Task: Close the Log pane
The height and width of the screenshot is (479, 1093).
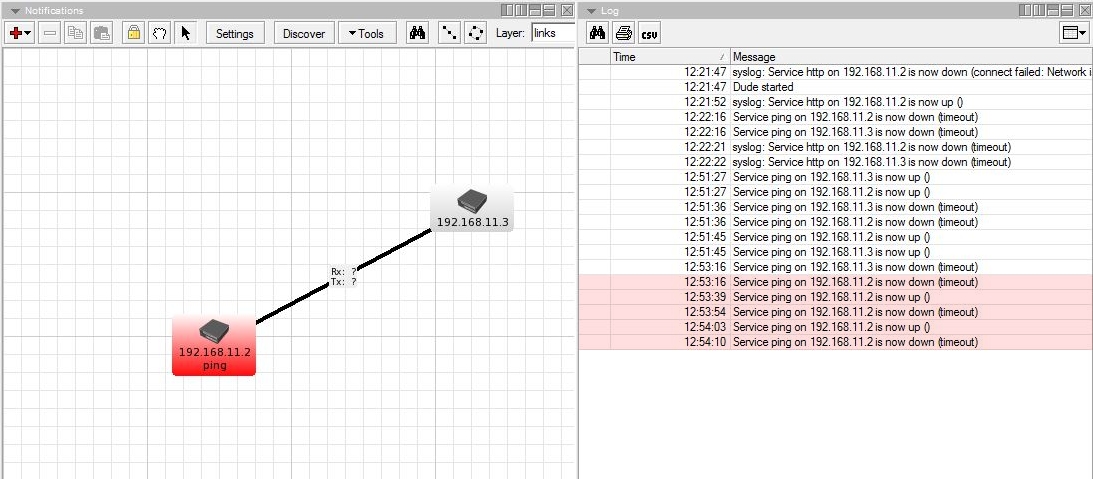Action: click(1085, 10)
